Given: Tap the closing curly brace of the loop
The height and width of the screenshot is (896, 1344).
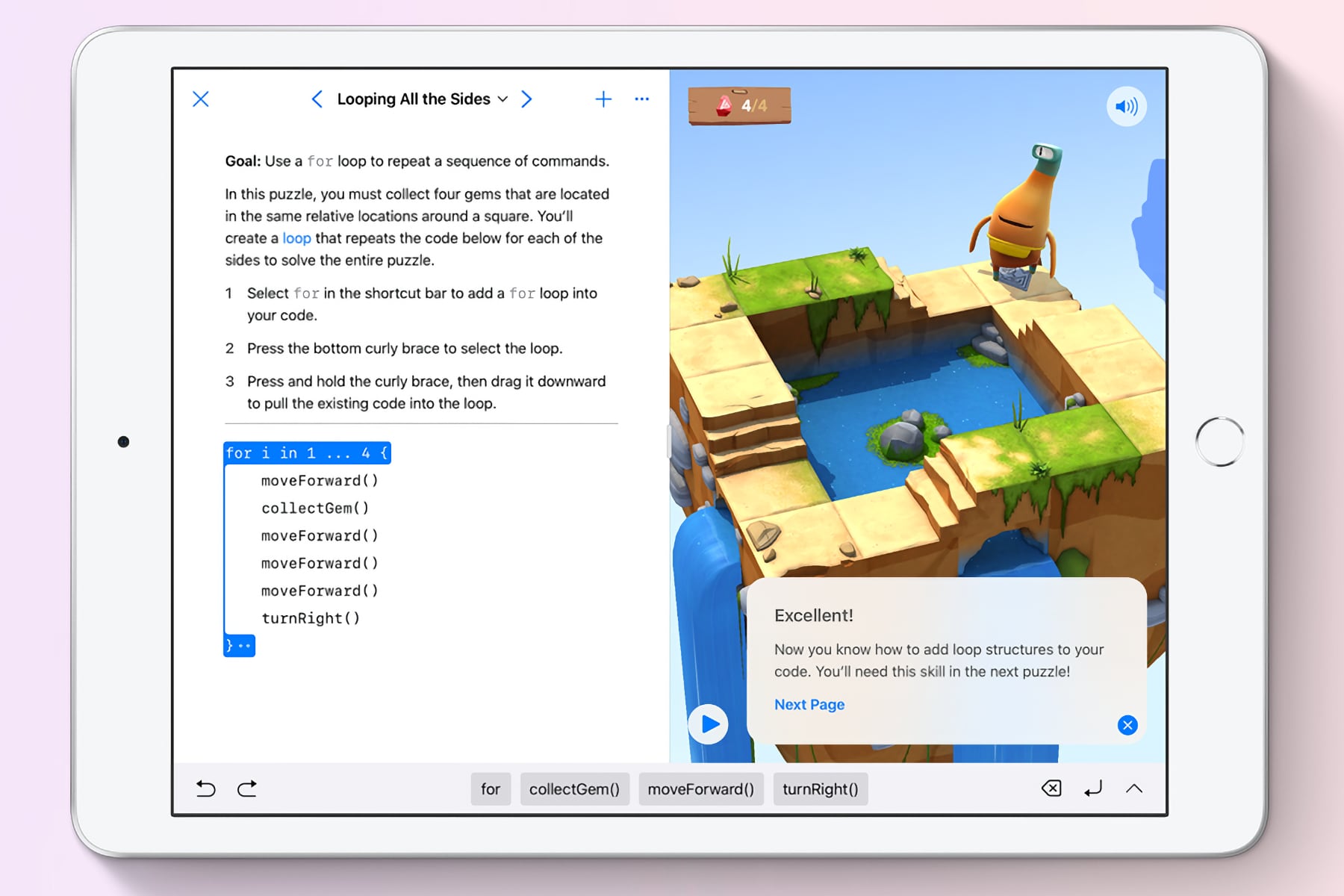Looking at the screenshot, I should pyautogui.click(x=239, y=646).
